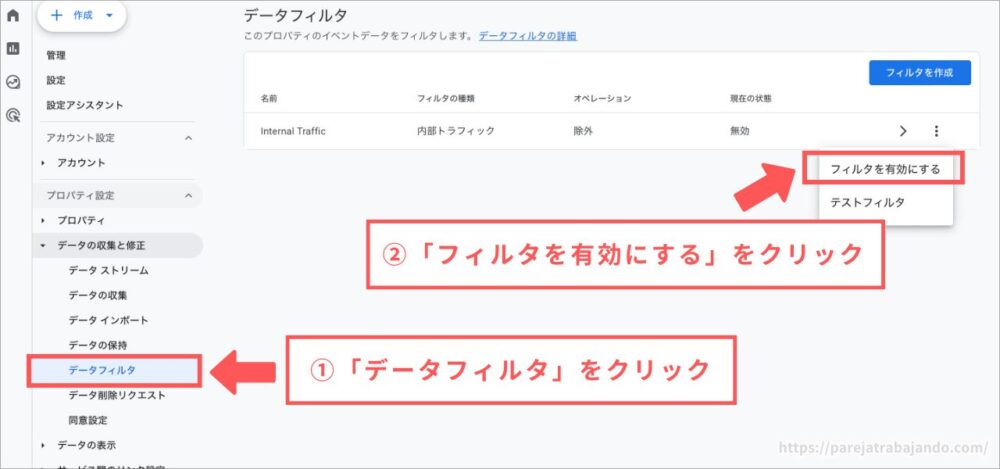Open Internal Traffic row details chevron
Viewport: 1000px width, 469px height.
coord(903,131)
